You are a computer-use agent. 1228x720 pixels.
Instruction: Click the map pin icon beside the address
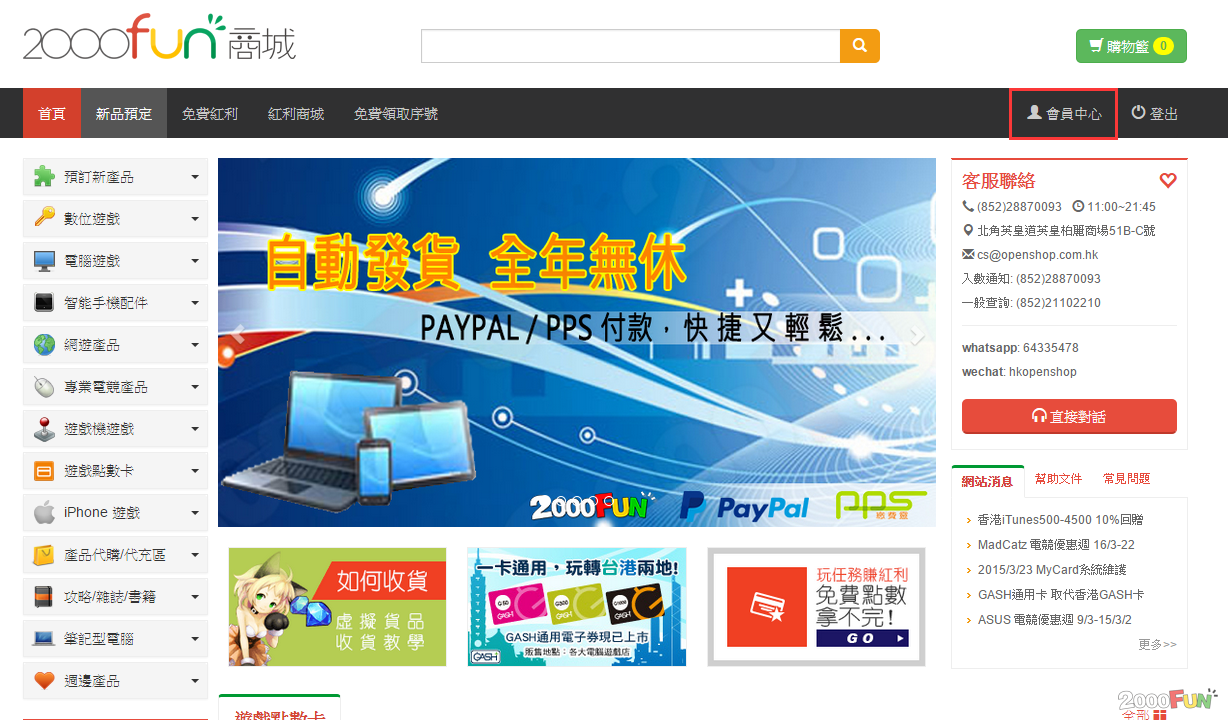tap(968, 231)
